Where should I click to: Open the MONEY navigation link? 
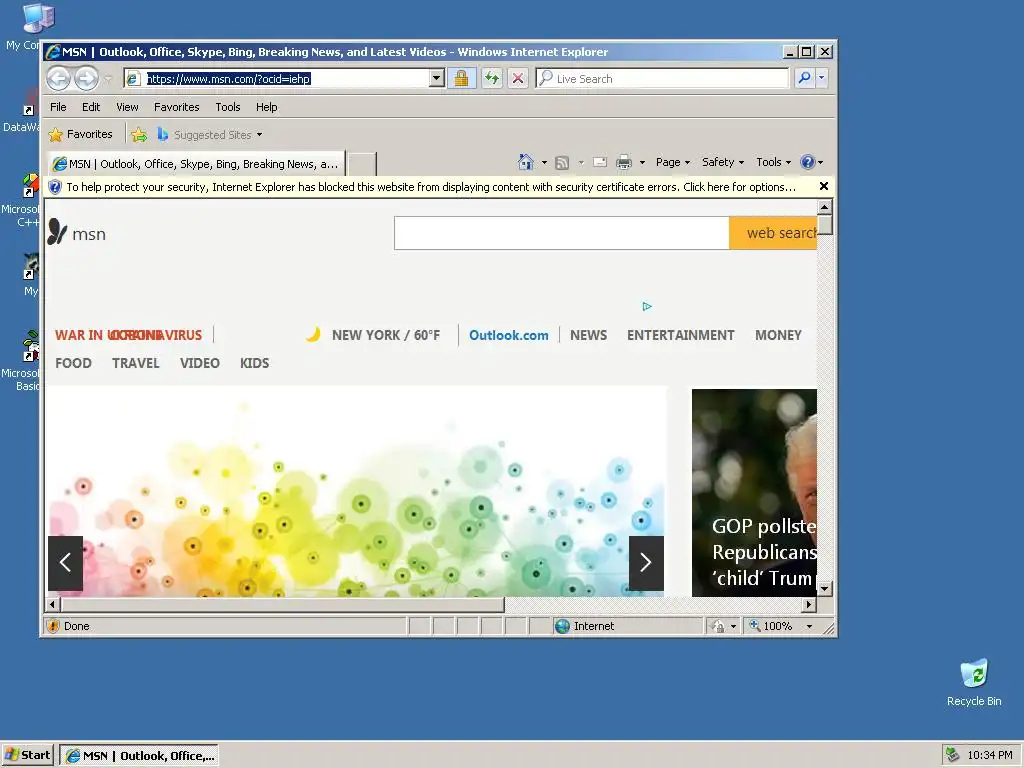778,335
